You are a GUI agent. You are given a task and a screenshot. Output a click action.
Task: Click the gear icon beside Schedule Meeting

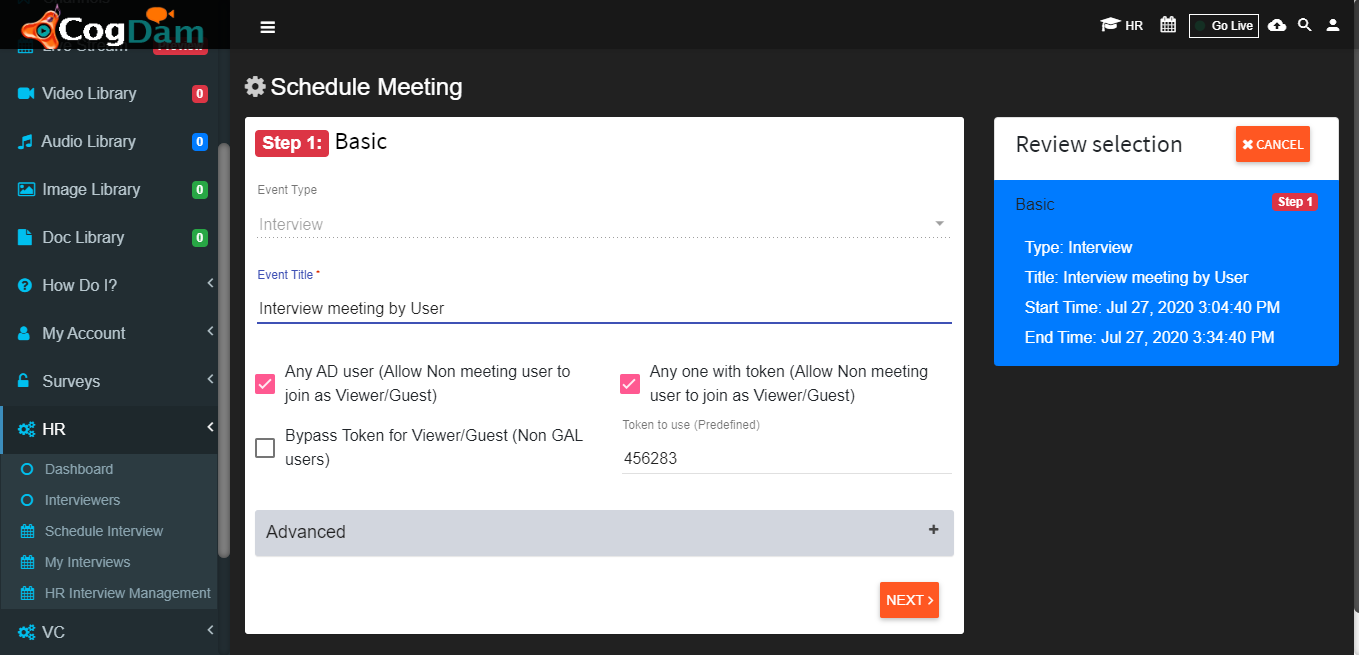pos(255,87)
